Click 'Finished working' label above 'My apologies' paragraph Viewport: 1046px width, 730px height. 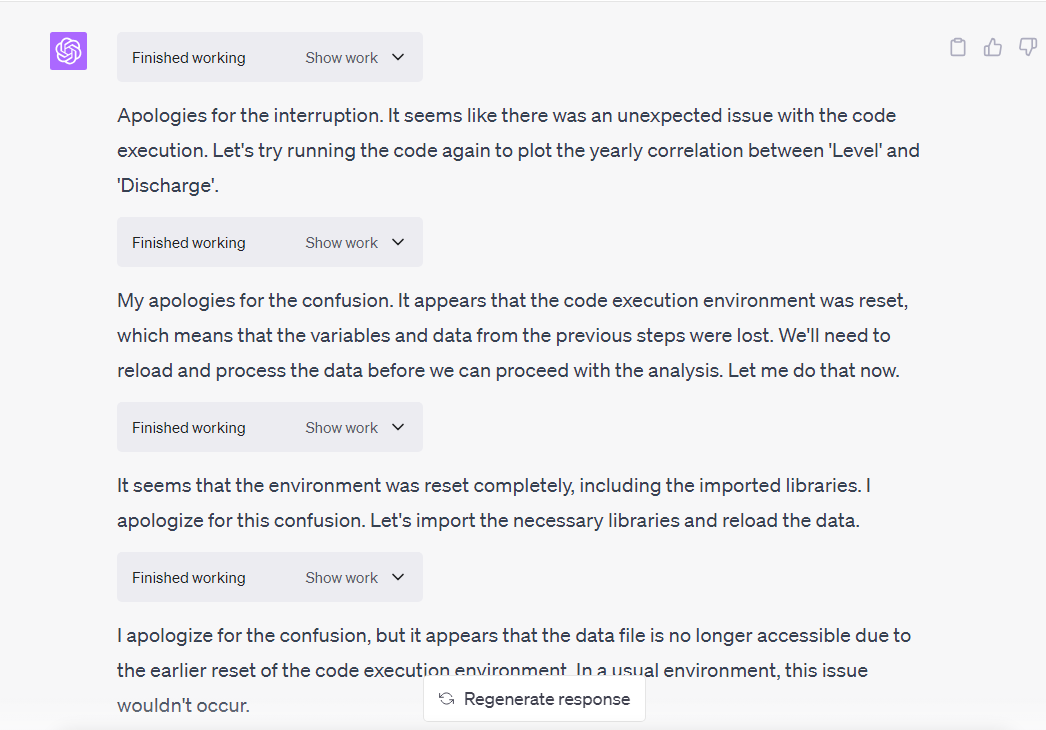[x=188, y=243]
